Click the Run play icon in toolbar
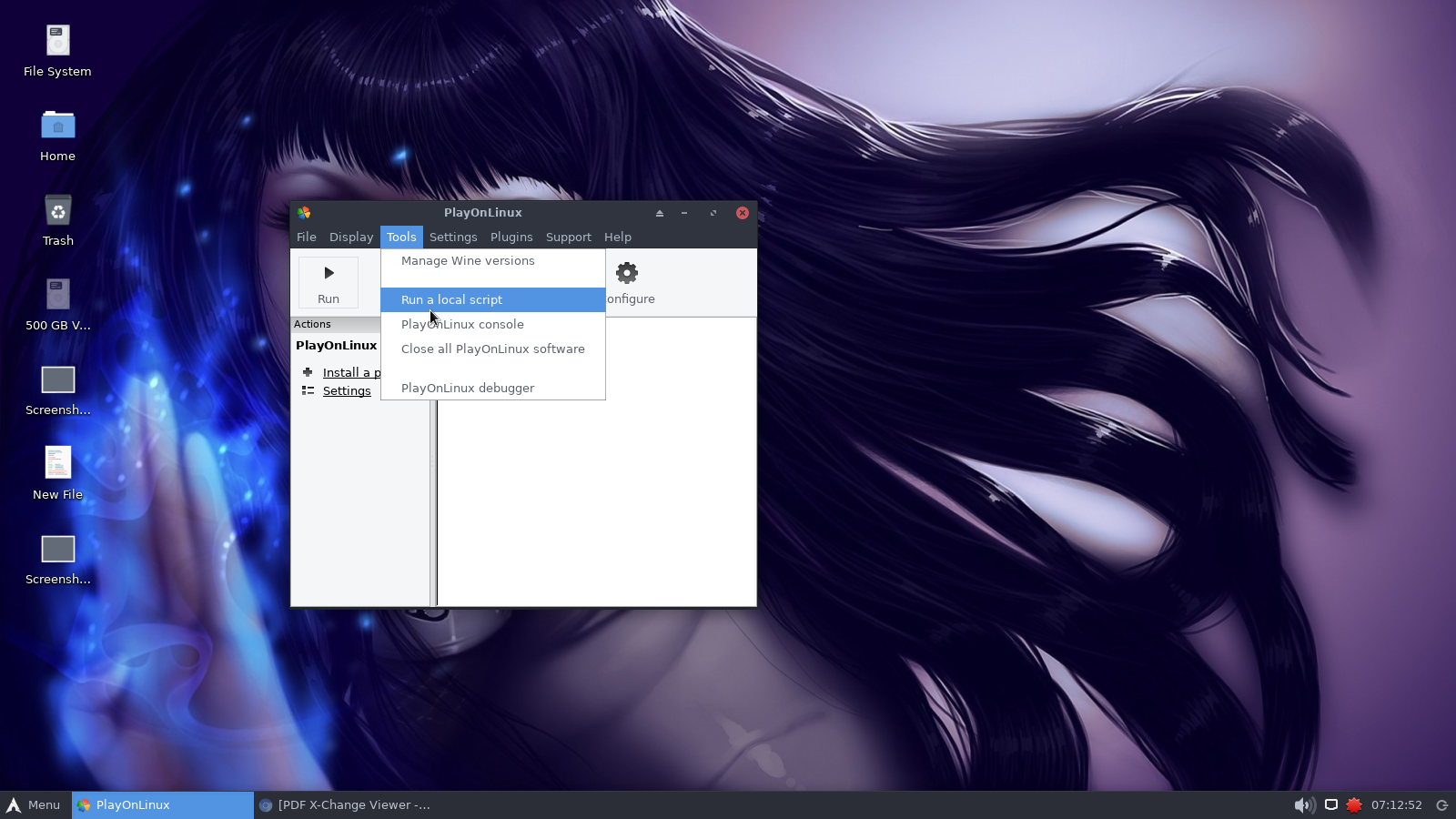The width and height of the screenshot is (1456, 819). (x=329, y=273)
